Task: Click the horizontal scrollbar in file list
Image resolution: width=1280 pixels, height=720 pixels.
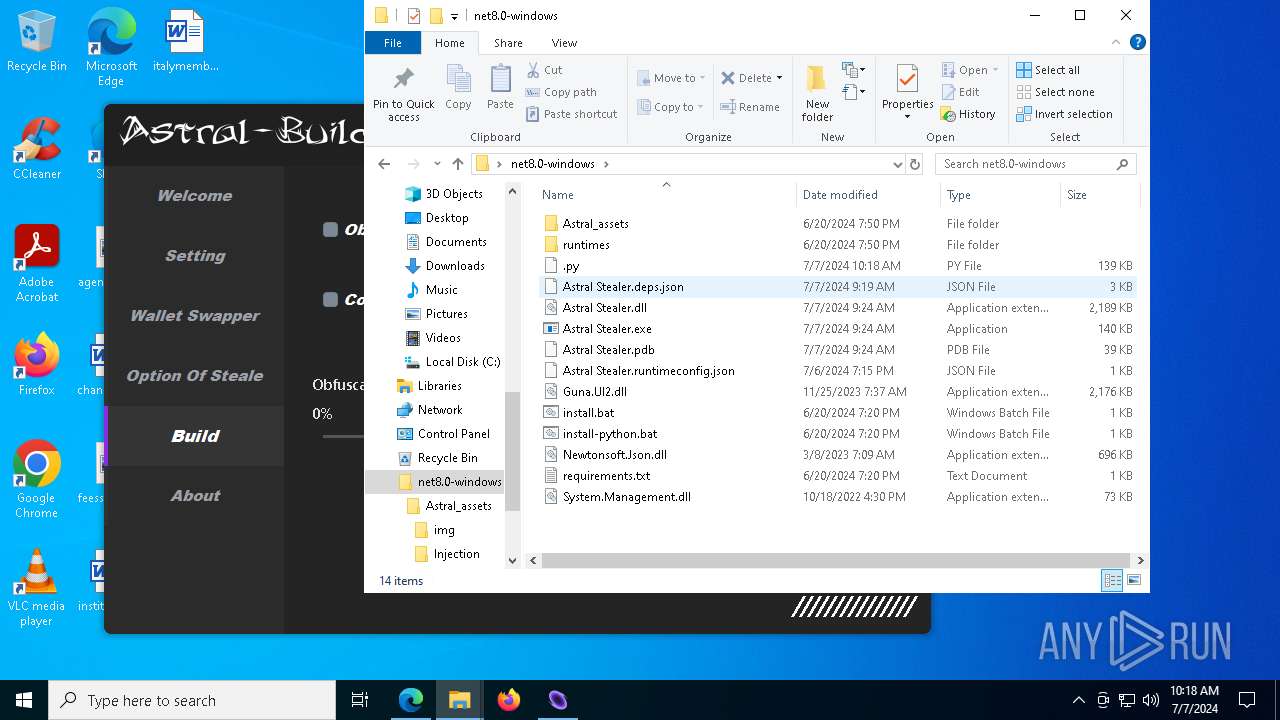Action: pyautogui.click(x=834, y=561)
